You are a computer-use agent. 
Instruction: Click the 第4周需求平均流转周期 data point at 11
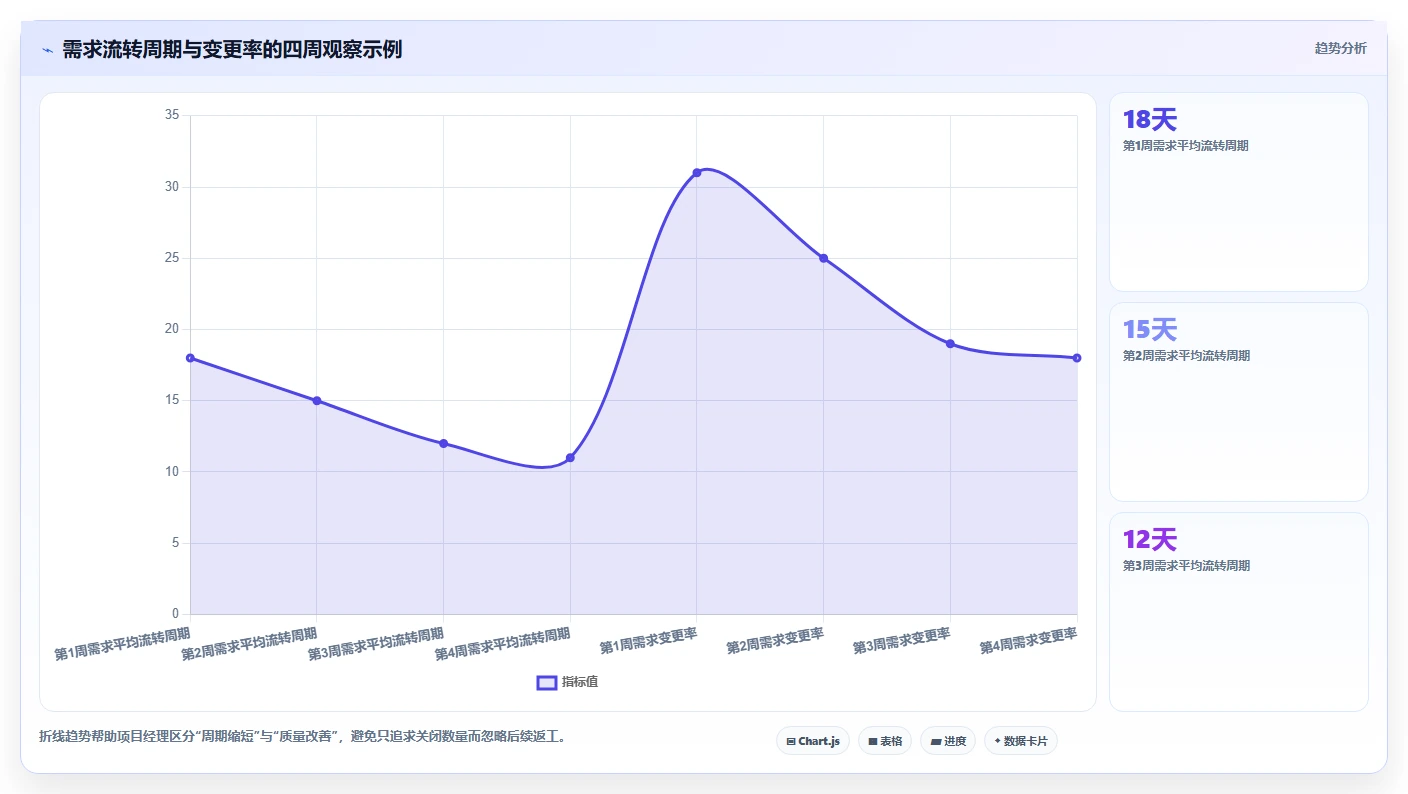(x=570, y=458)
